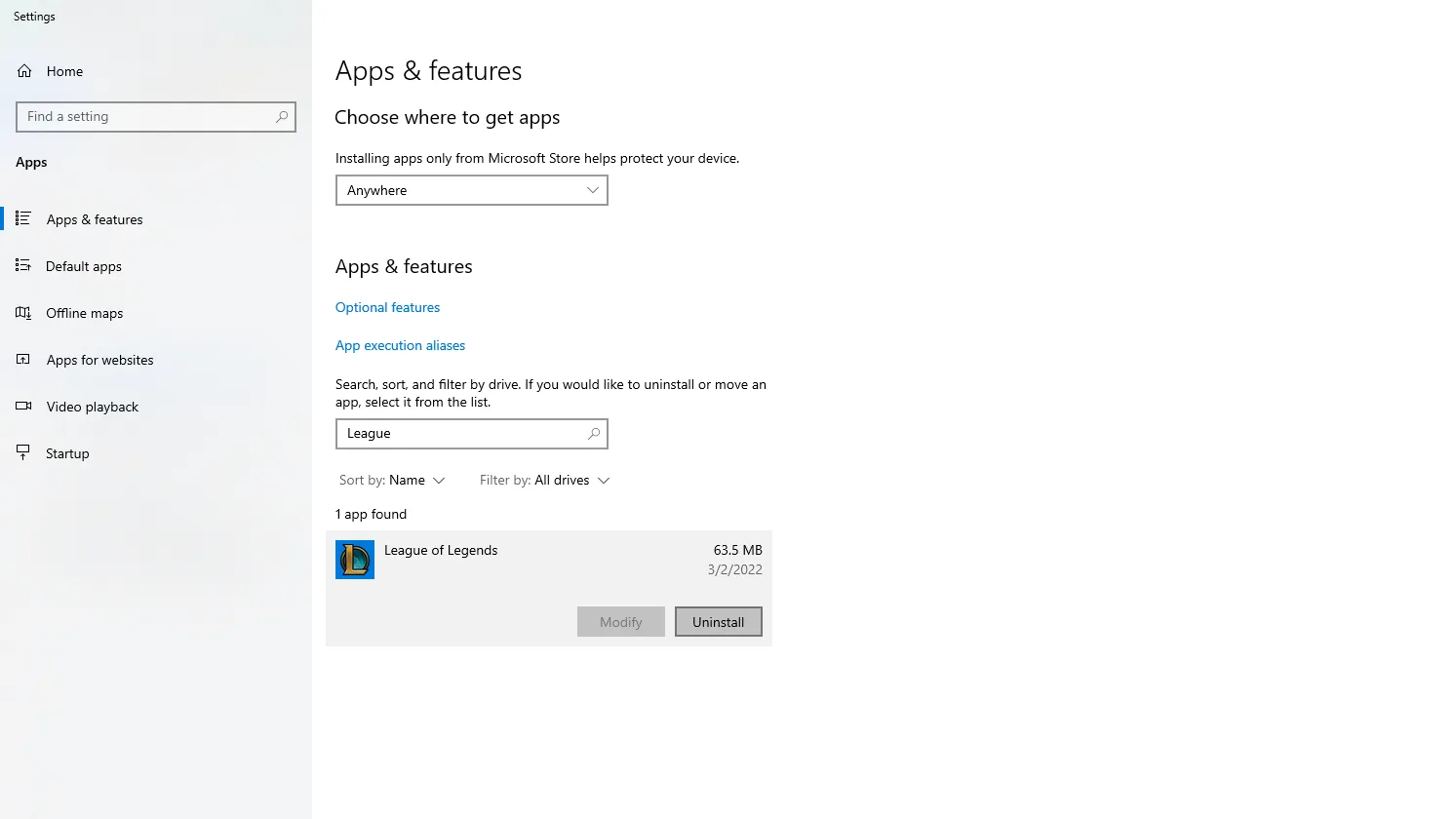
Task: Open the Filter by All drives dropdown
Action: point(544,480)
